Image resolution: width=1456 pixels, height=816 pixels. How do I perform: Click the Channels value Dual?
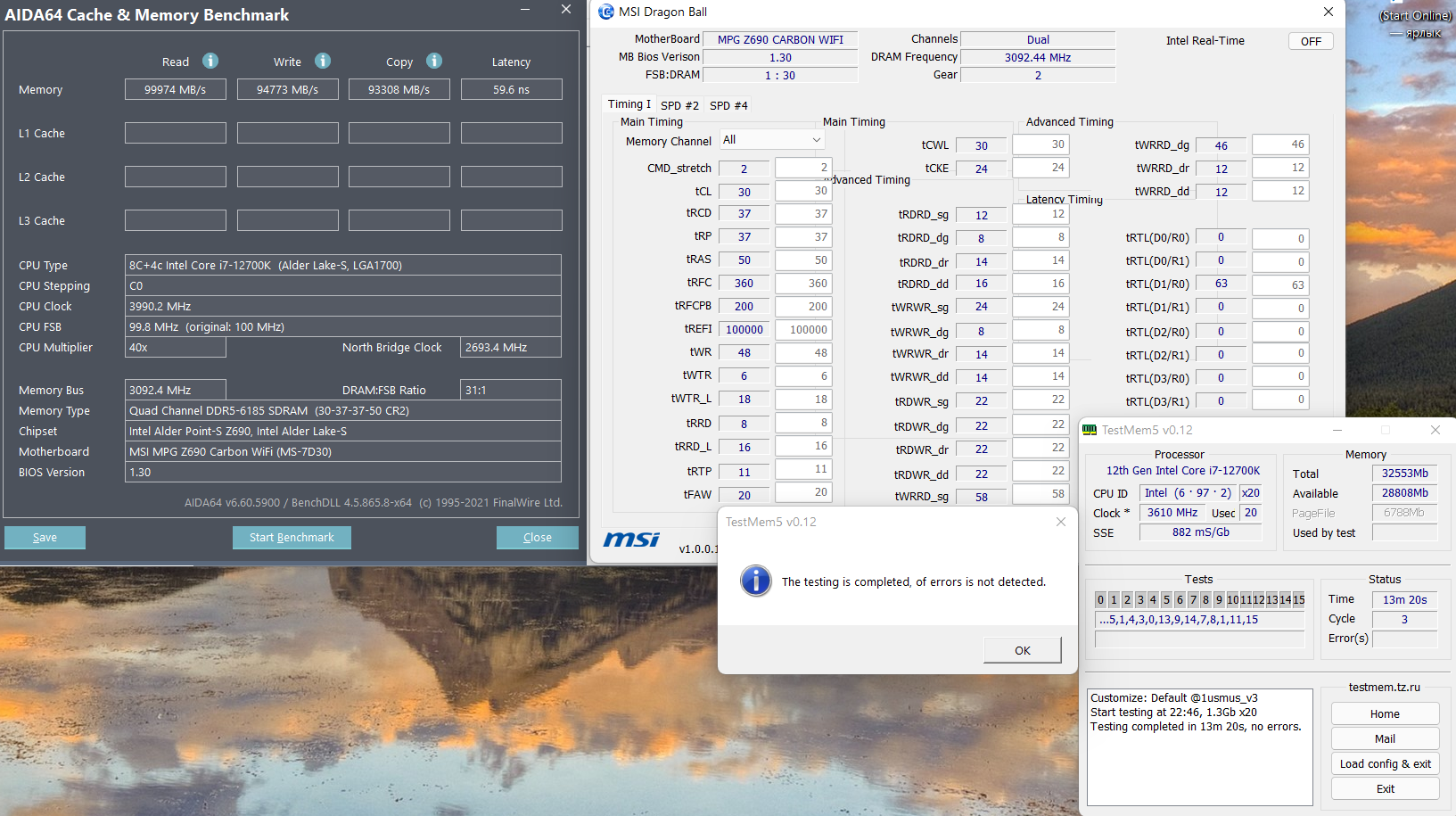pos(1038,39)
